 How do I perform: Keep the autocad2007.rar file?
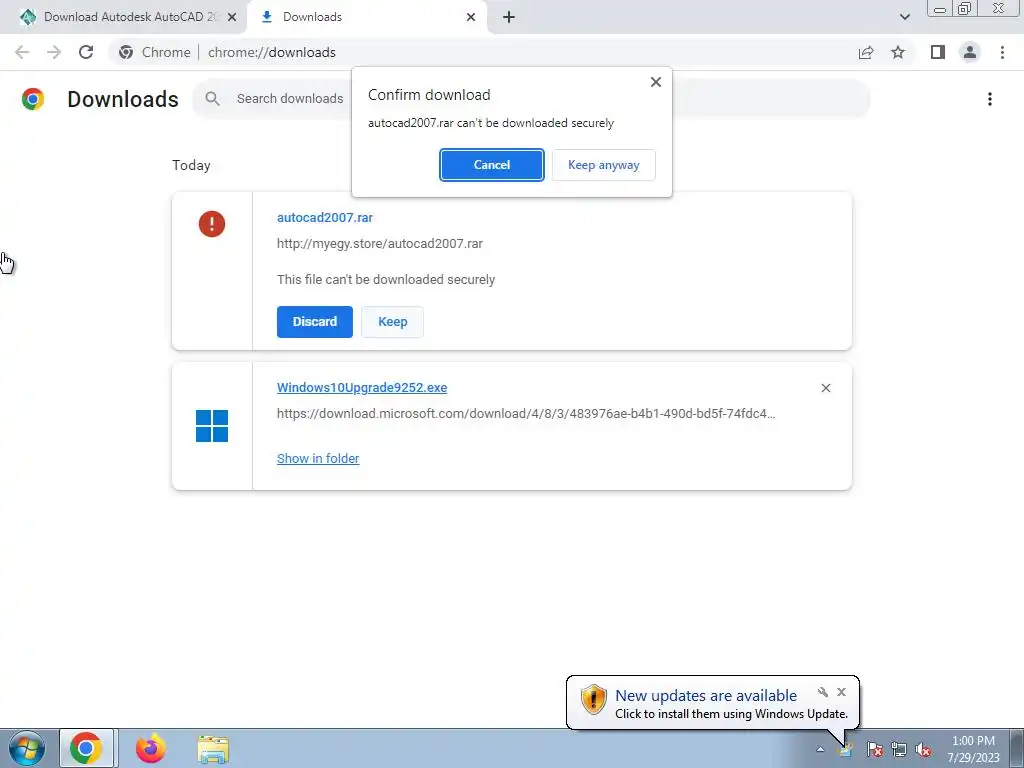pyautogui.click(x=392, y=321)
